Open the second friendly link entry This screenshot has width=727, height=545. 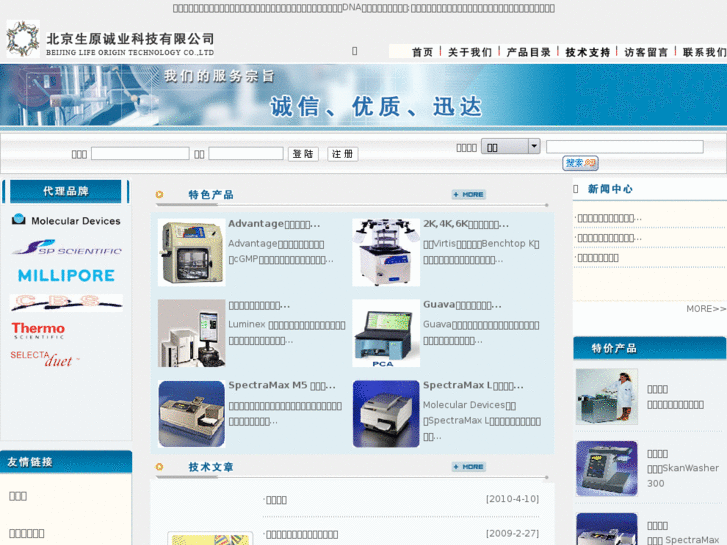(26, 533)
